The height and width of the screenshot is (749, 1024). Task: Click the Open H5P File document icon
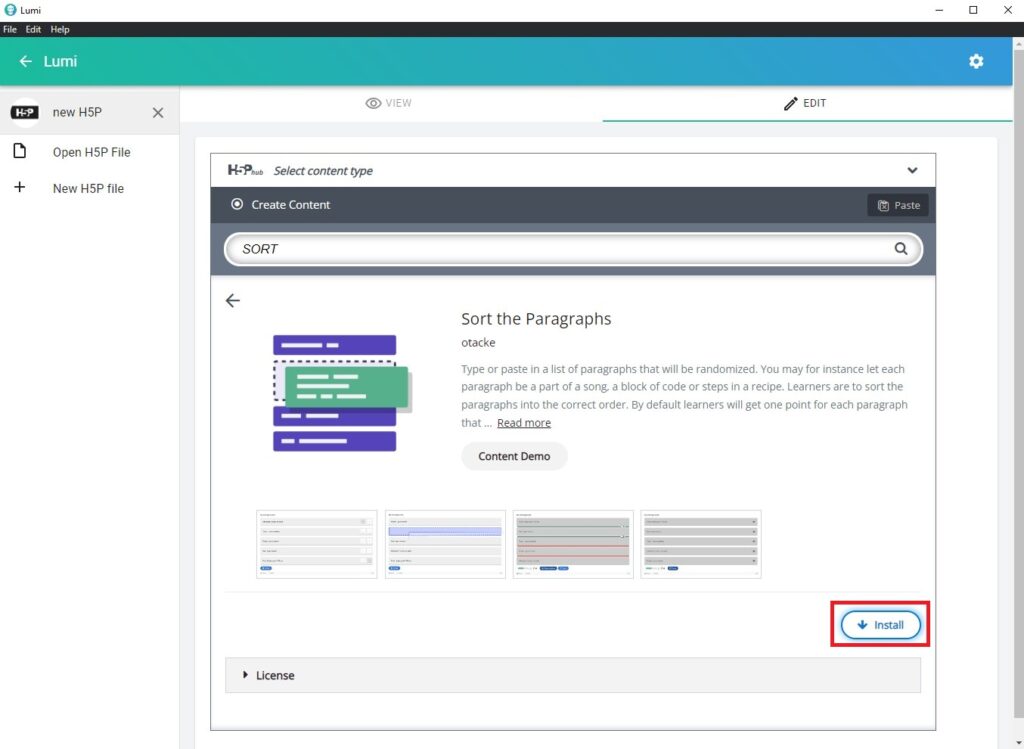pyautogui.click(x=19, y=152)
